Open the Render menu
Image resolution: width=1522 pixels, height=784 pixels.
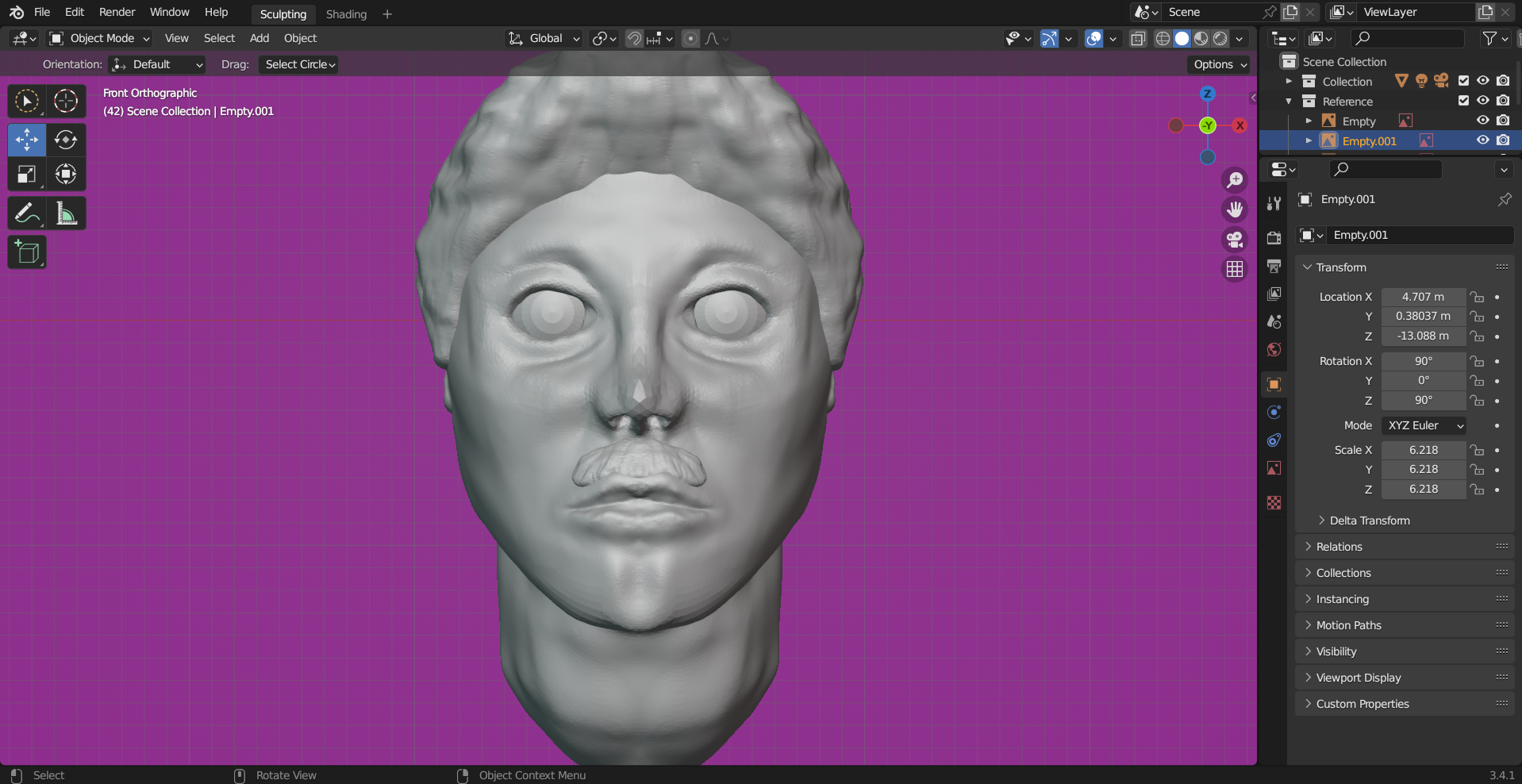click(x=117, y=12)
